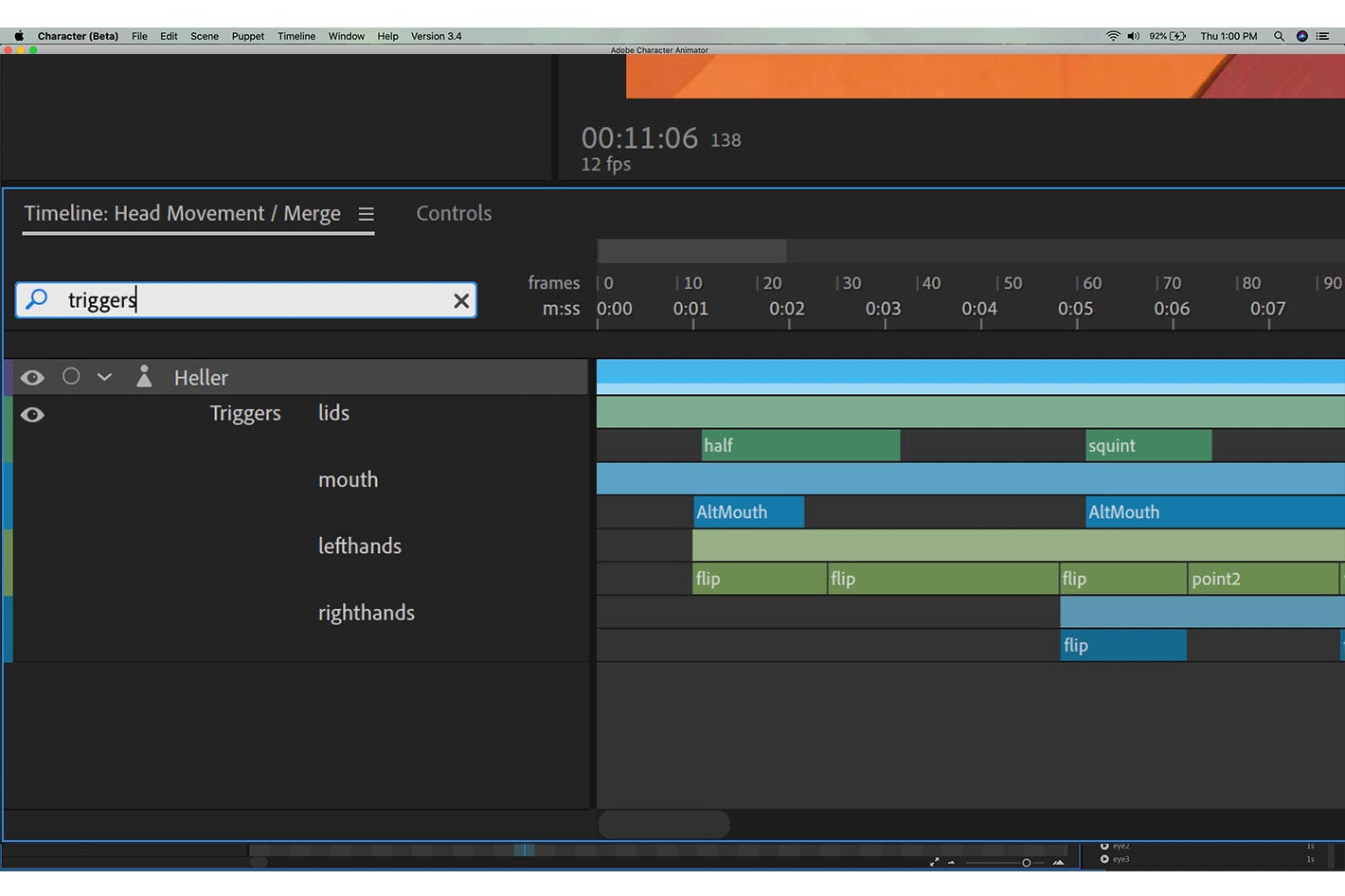Screen dimensions: 1345x896
Task: Click the battery status icon
Action: pos(1178,36)
